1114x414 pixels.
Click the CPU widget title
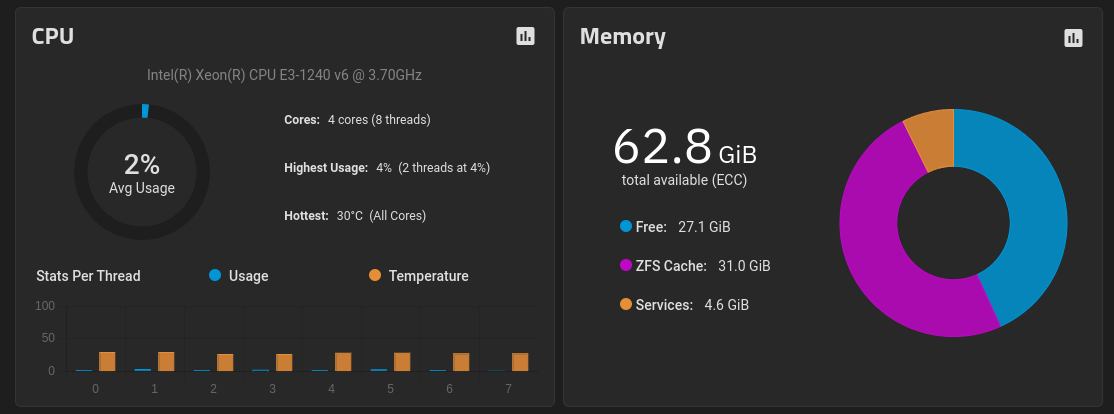(x=53, y=36)
